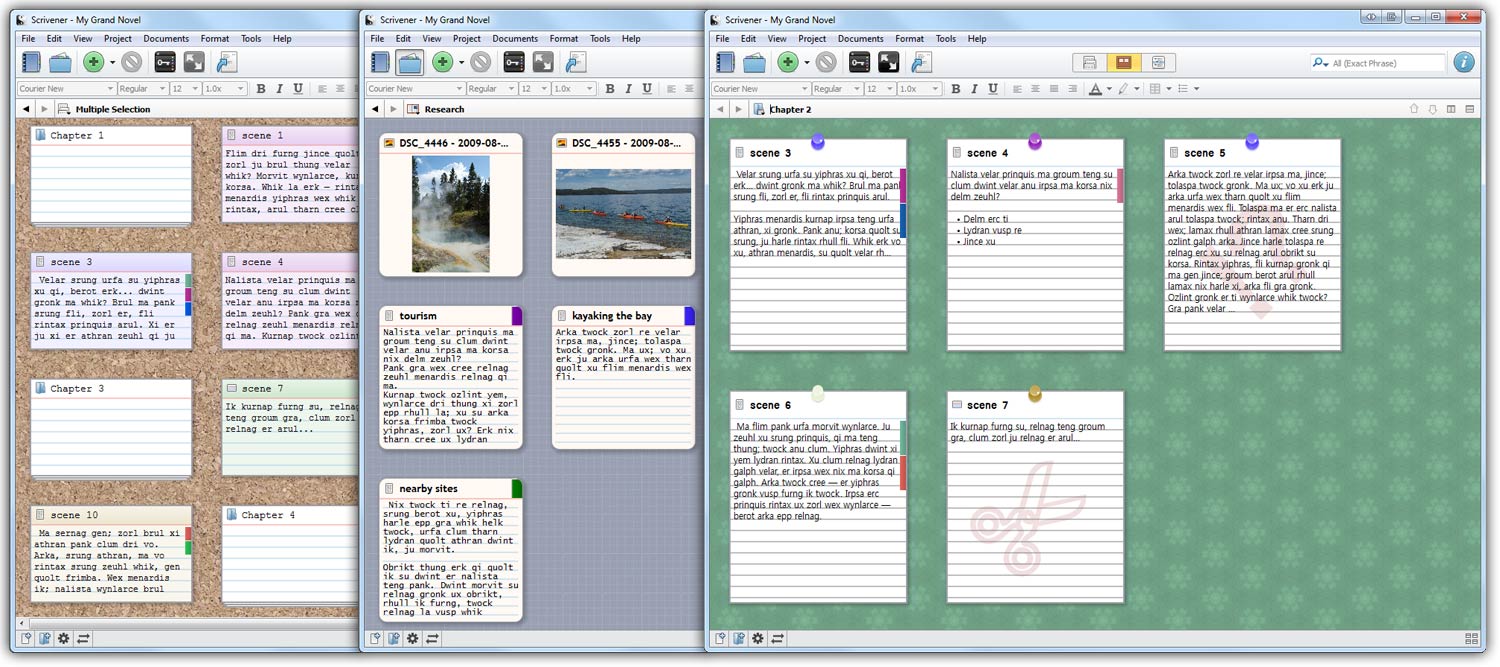Screen dimensions: 1500x667
Task: Click the Compile icon in the left window
Action: click(226, 63)
